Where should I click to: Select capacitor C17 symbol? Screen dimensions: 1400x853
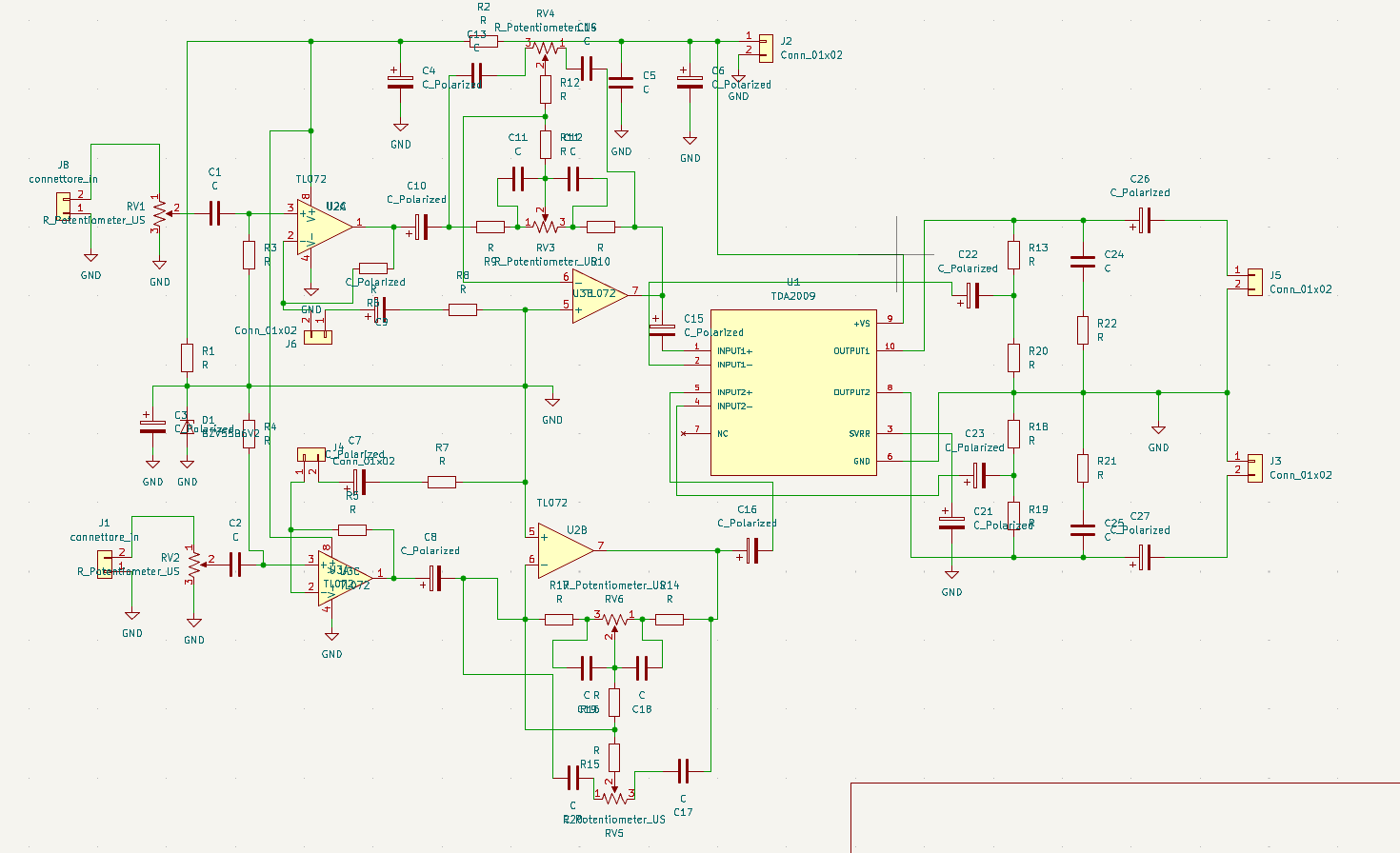point(683,770)
